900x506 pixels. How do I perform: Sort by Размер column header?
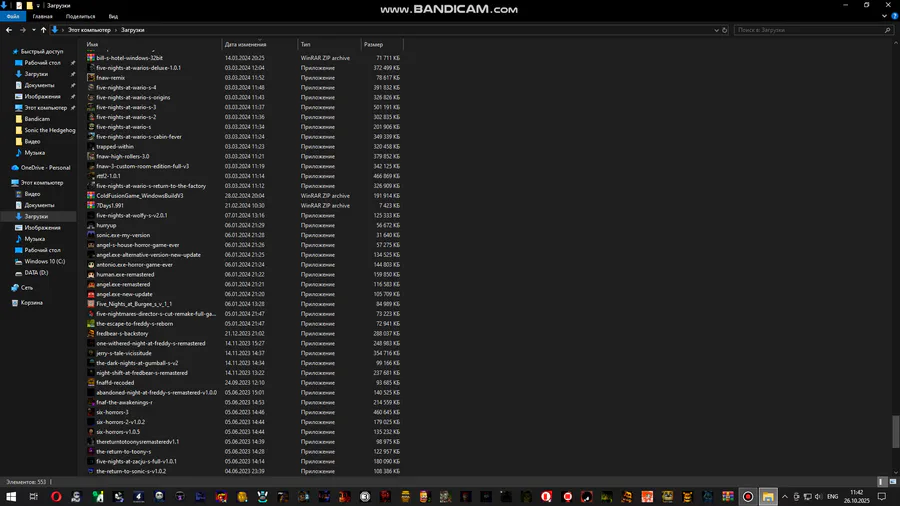(x=382, y=44)
